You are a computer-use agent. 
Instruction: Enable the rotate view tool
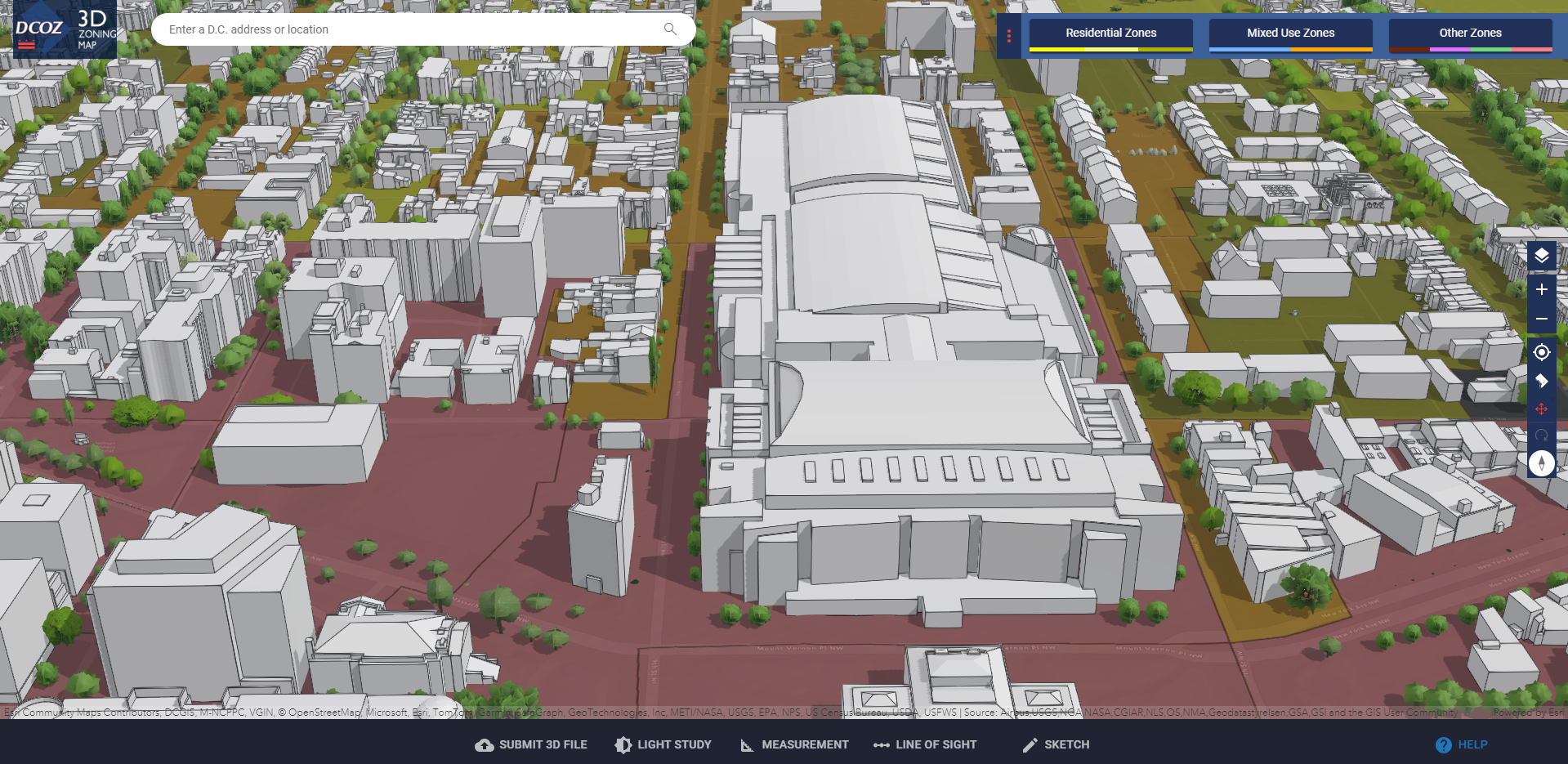point(1541,436)
